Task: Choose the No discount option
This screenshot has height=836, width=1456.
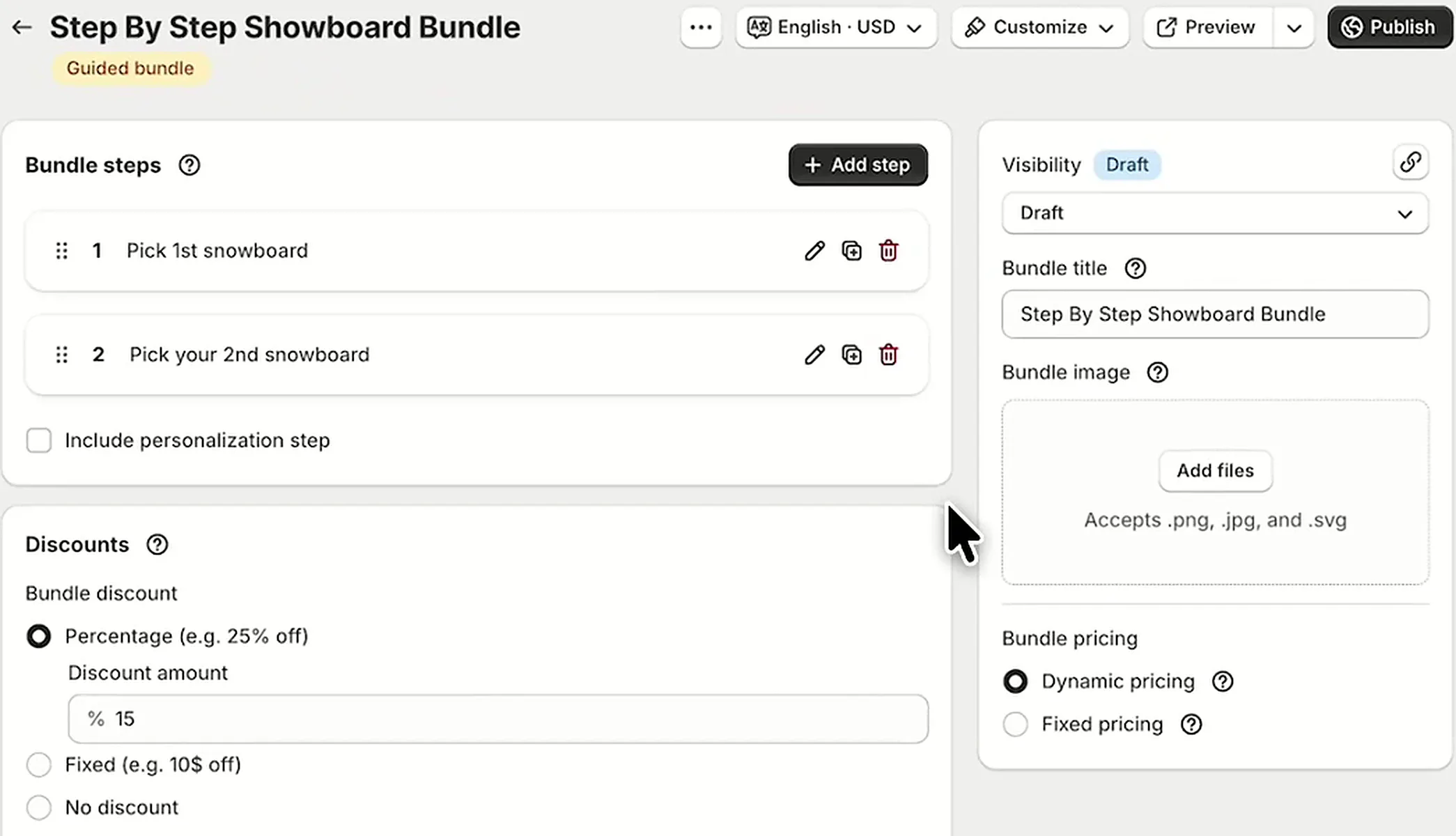Action: tap(39, 807)
